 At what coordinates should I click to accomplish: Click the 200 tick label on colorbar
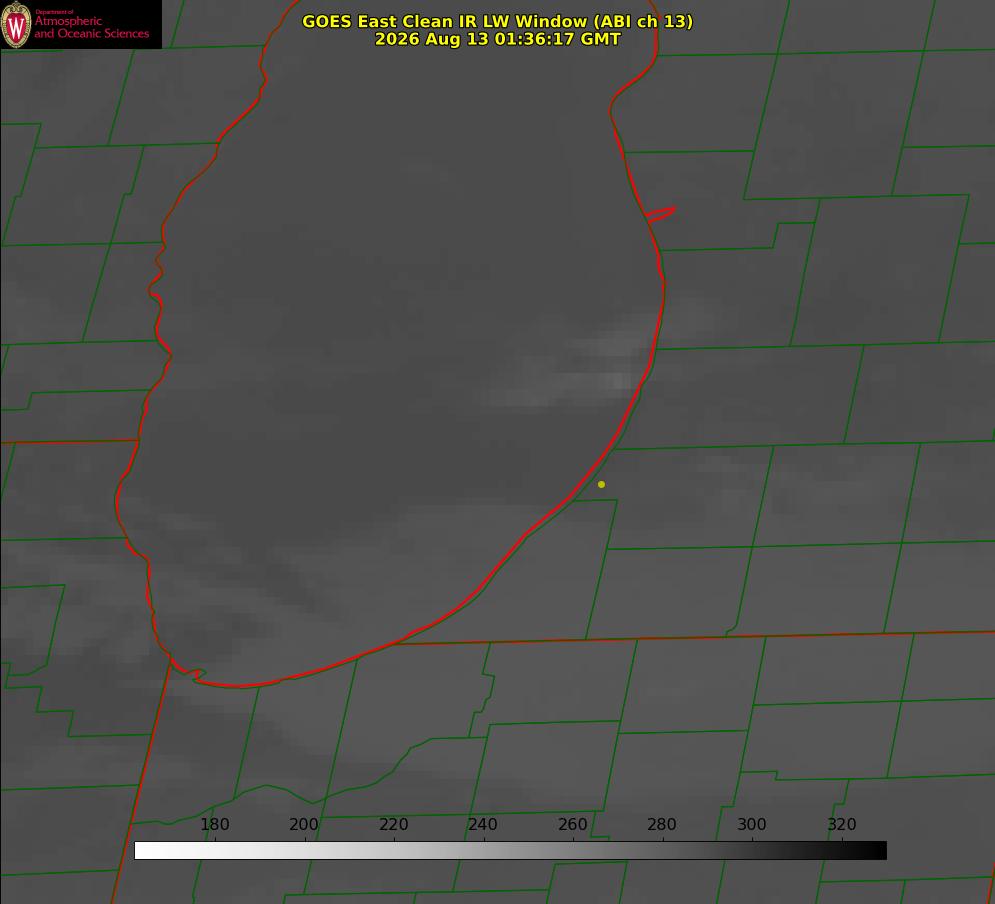click(304, 824)
